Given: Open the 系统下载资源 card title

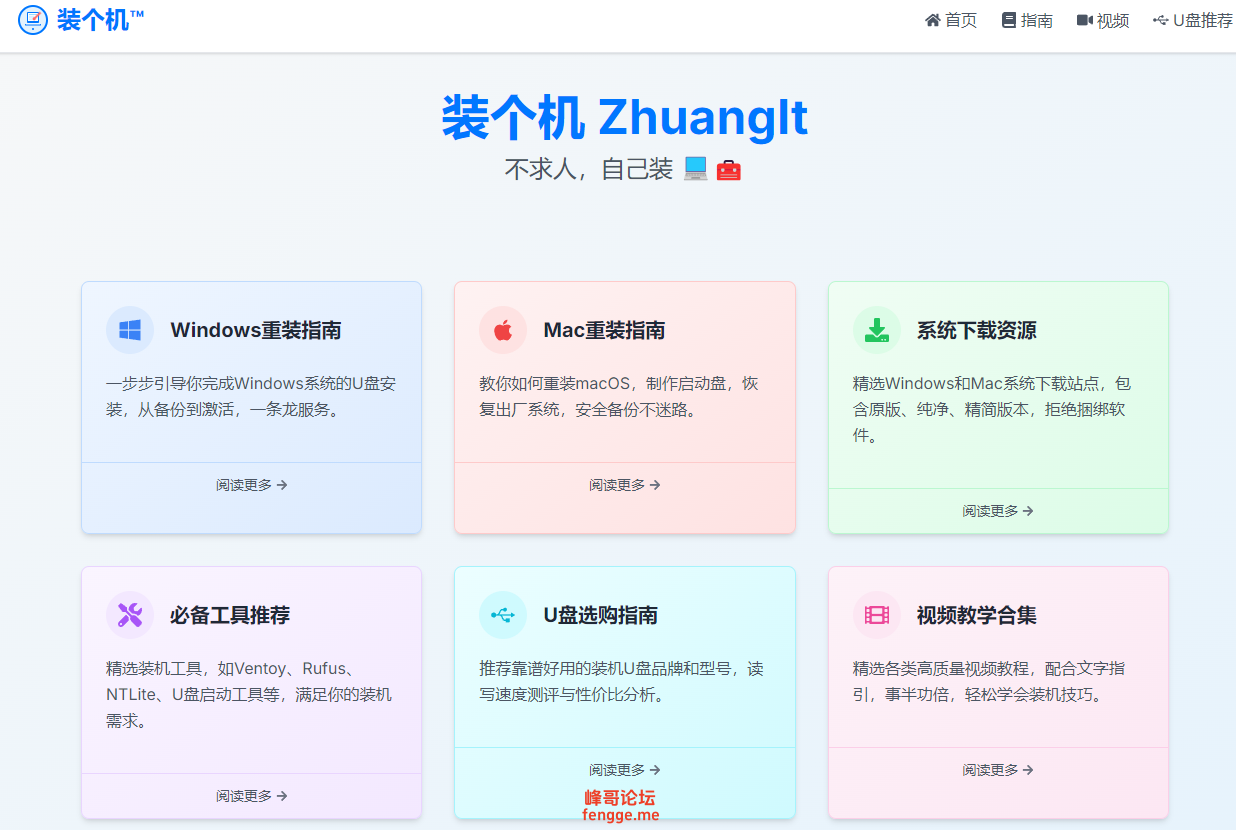Looking at the screenshot, I should pos(977,330).
